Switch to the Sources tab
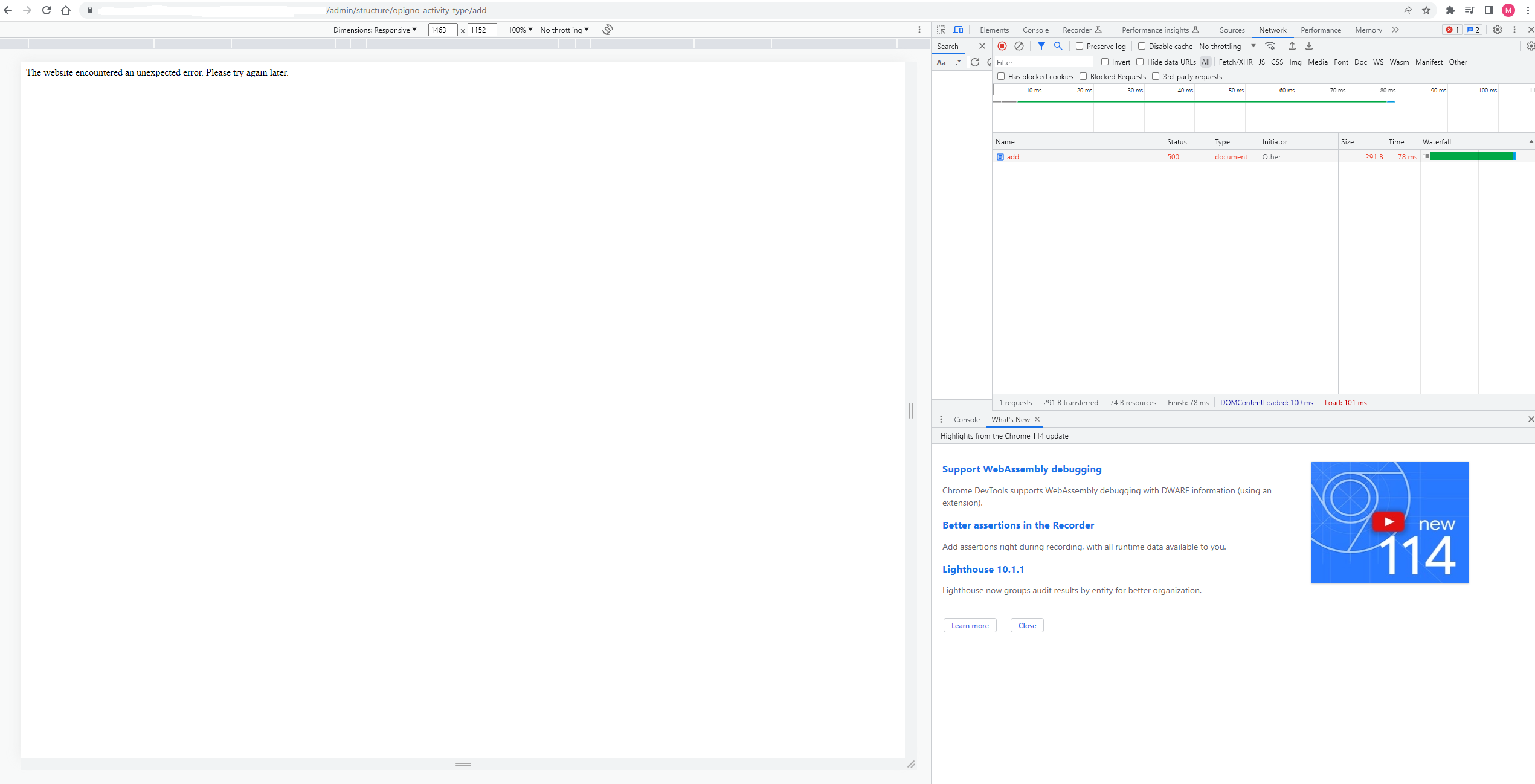The width and height of the screenshot is (1535, 784). pos(1232,30)
